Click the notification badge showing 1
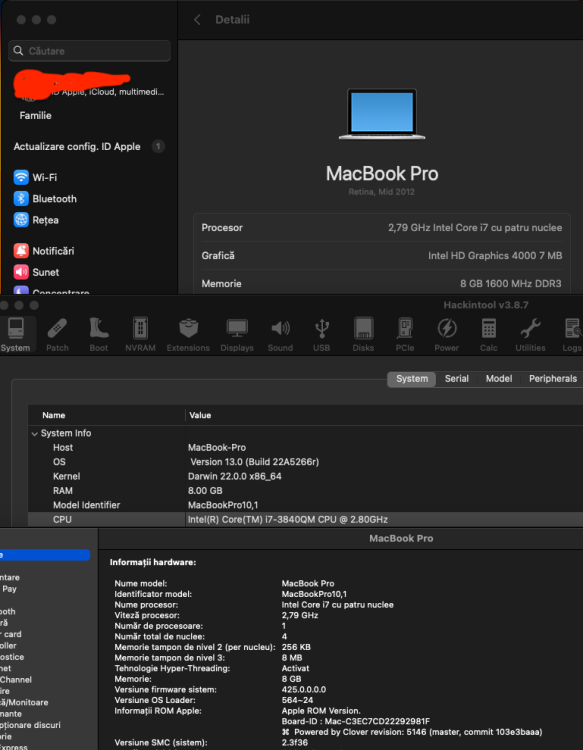 (x=158, y=146)
